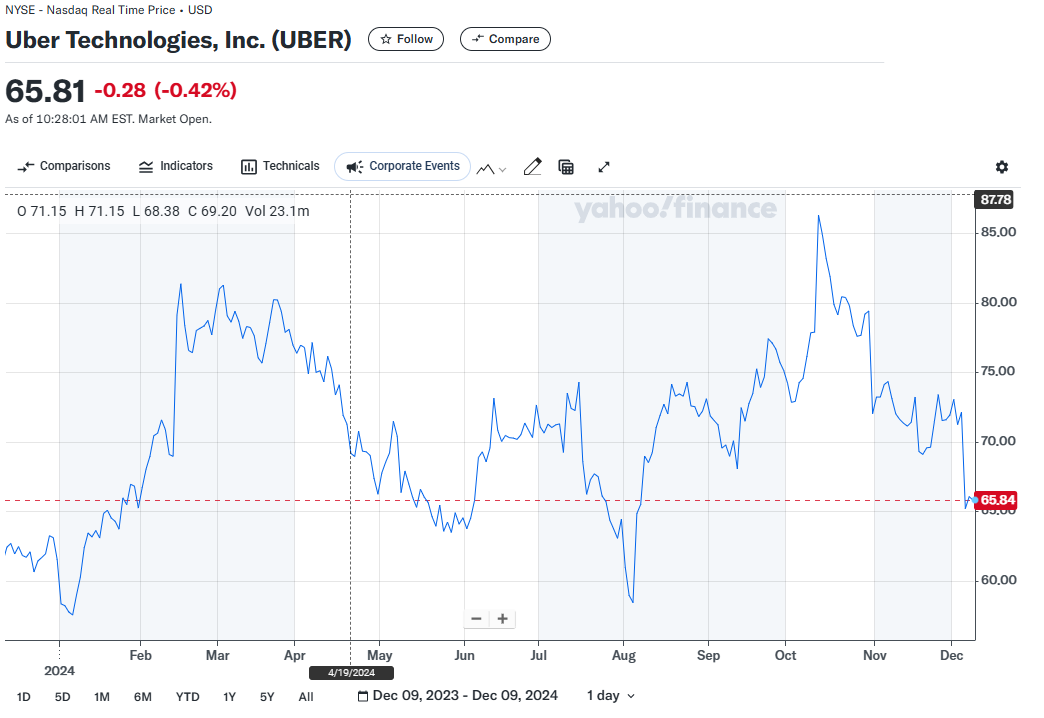Image resolution: width=1044 pixels, height=718 pixels.
Task: Select the 6M time range
Action: point(142,697)
